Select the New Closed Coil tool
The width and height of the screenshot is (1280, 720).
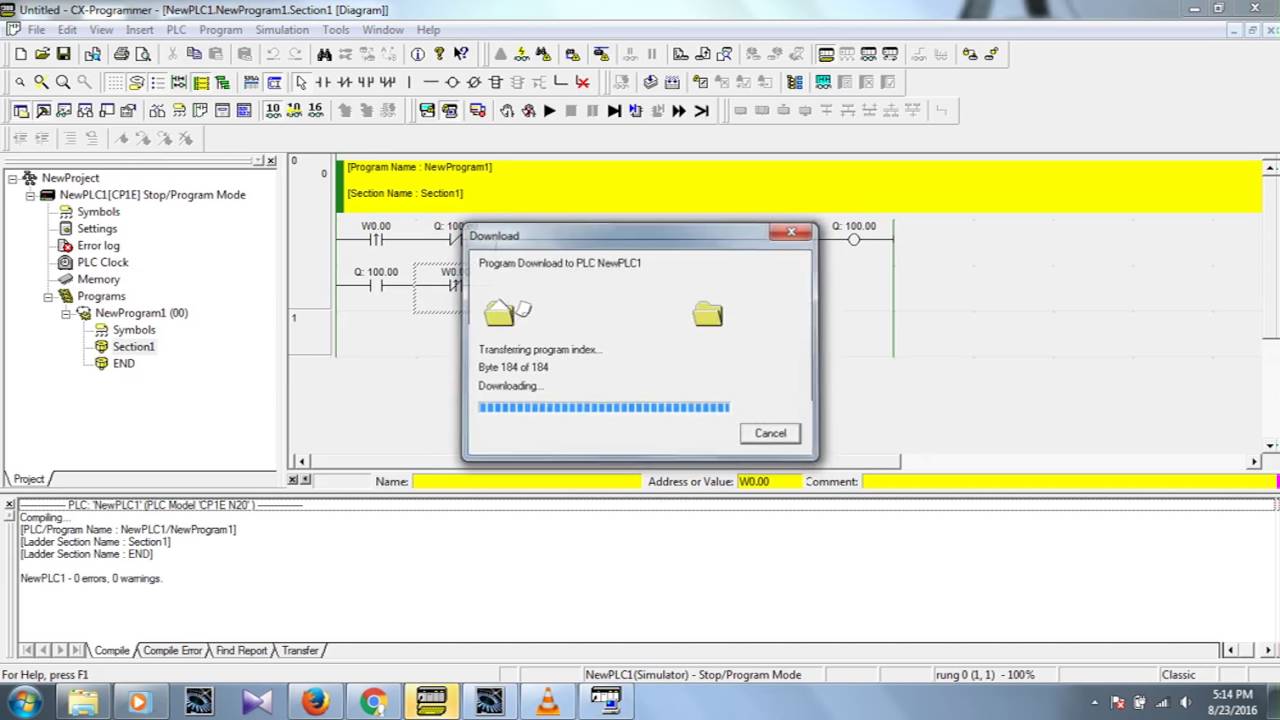tap(474, 82)
